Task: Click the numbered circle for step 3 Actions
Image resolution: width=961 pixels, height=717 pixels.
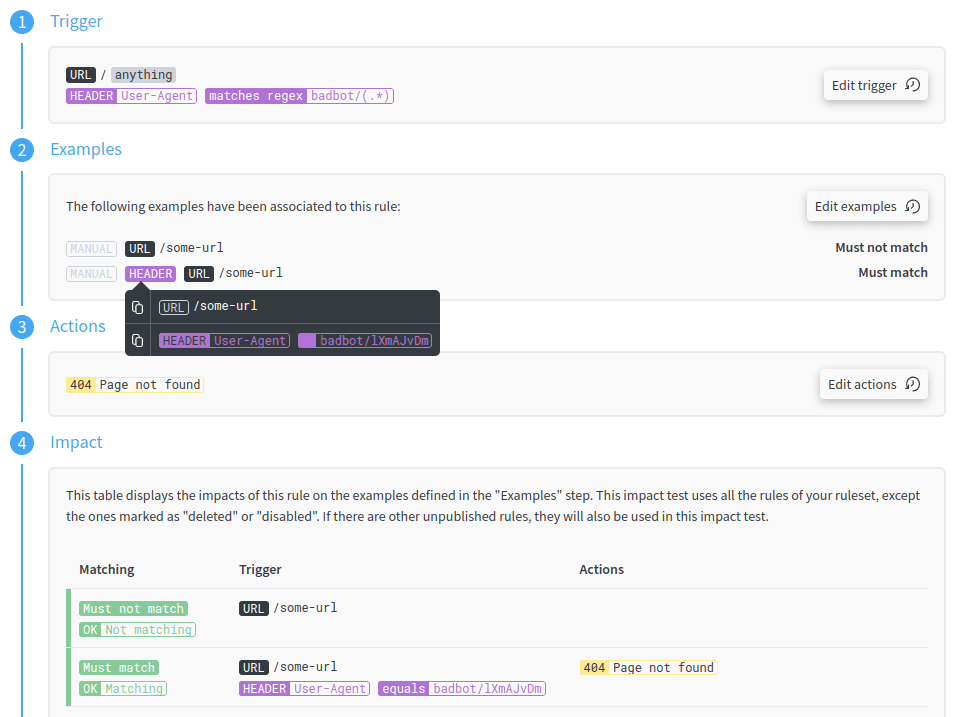Action: pyautogui.click(x=22, y=326)
